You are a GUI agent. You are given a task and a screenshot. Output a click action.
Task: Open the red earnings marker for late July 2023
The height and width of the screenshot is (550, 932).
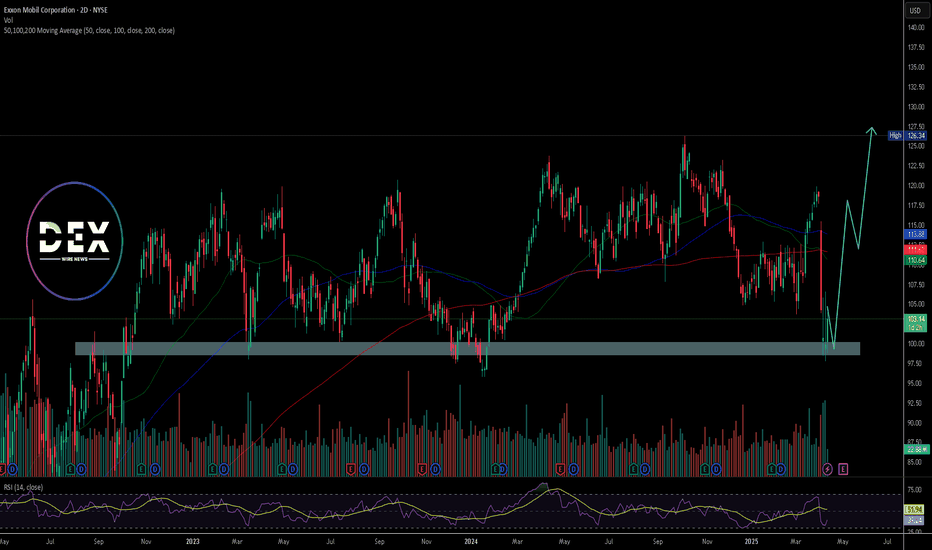[351, 469]
